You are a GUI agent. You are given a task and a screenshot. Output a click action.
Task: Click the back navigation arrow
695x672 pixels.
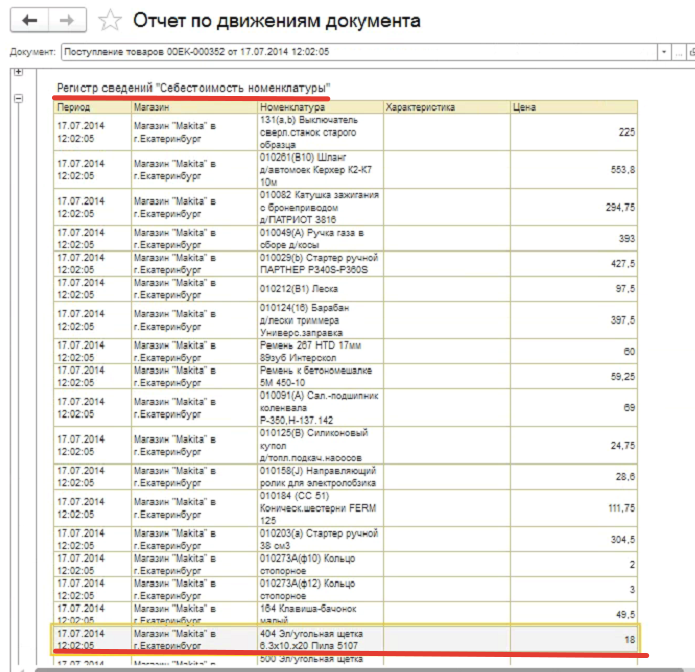tap(30, 20)
